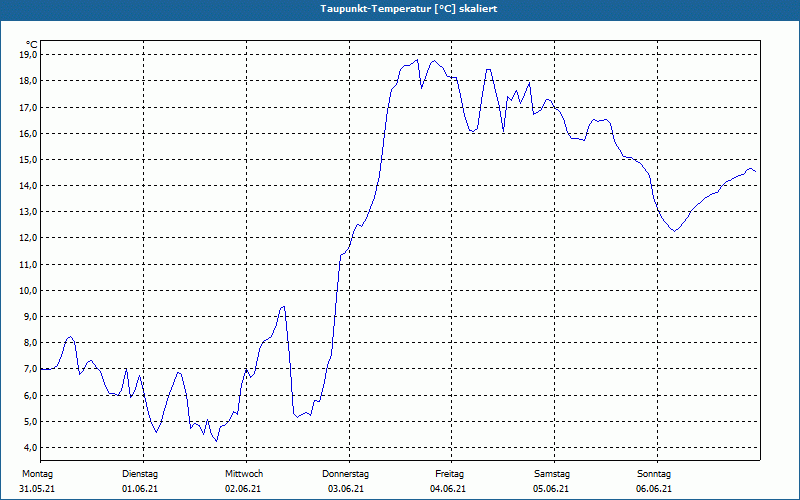
Task: Click the 31.05.21 date label
Action: (37, 489)
